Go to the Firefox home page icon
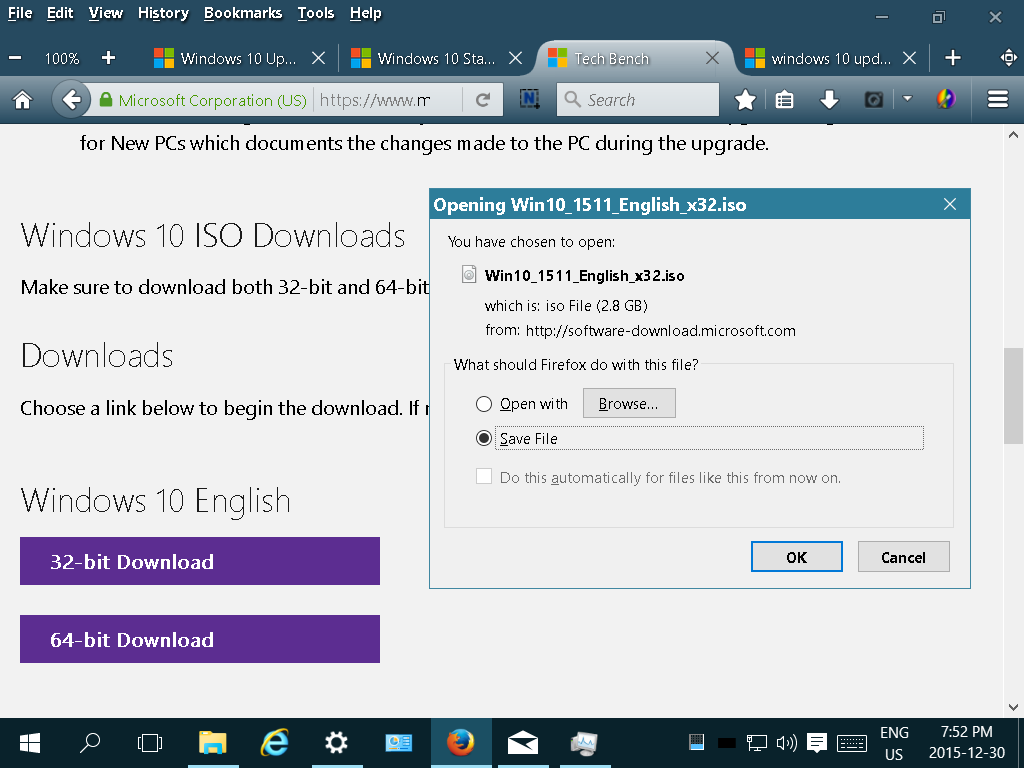 tap(22, 100)
